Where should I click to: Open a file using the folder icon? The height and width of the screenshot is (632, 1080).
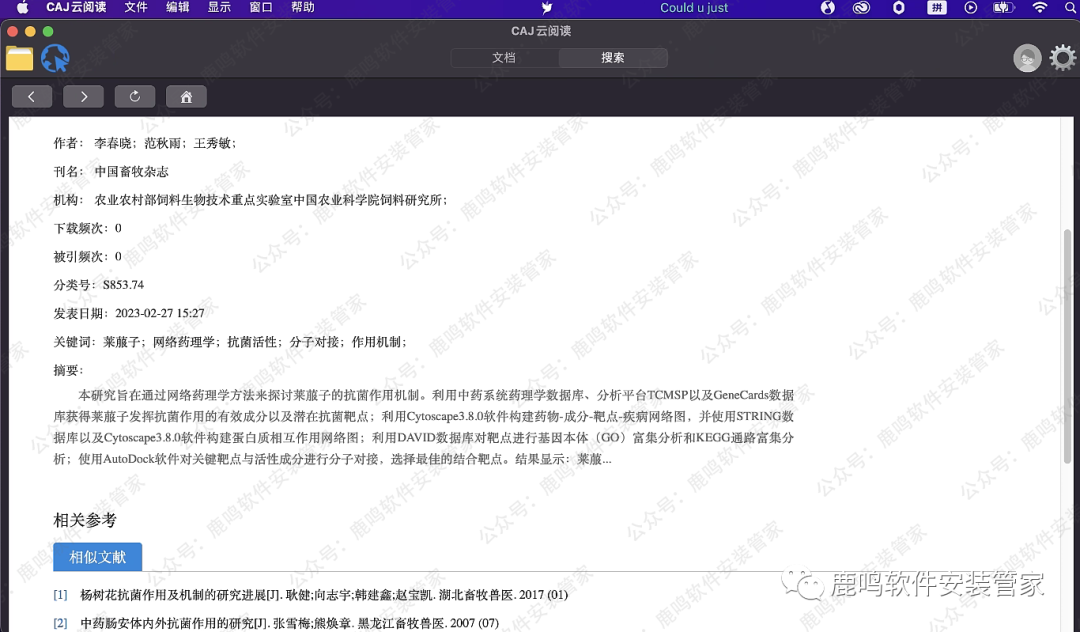pyautogui.click(x=18, y=58)
